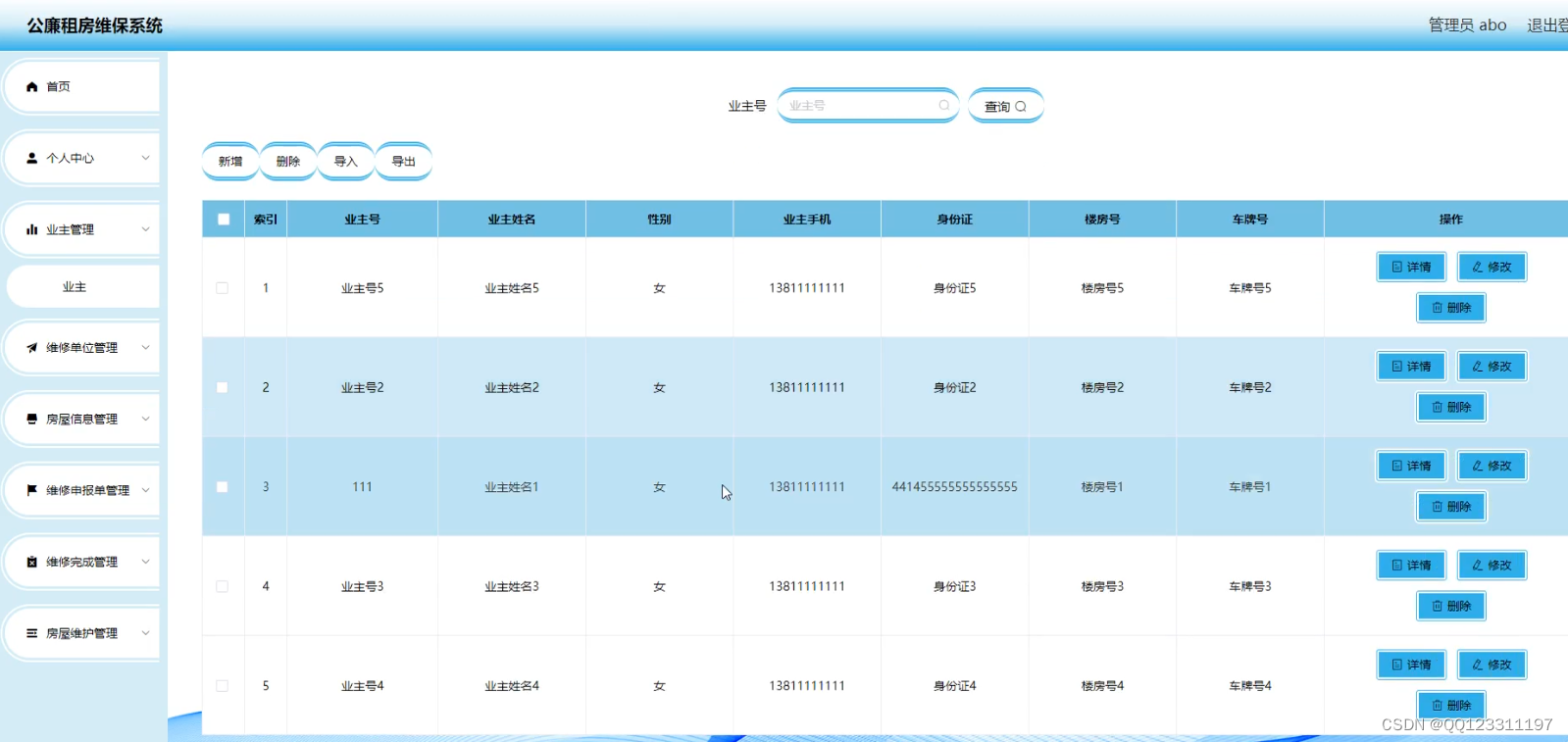The height and width of the screenshot is (742, 1568).
Task: Click the 新增 button
Action: pyautogui.click(x=230, y=162)
